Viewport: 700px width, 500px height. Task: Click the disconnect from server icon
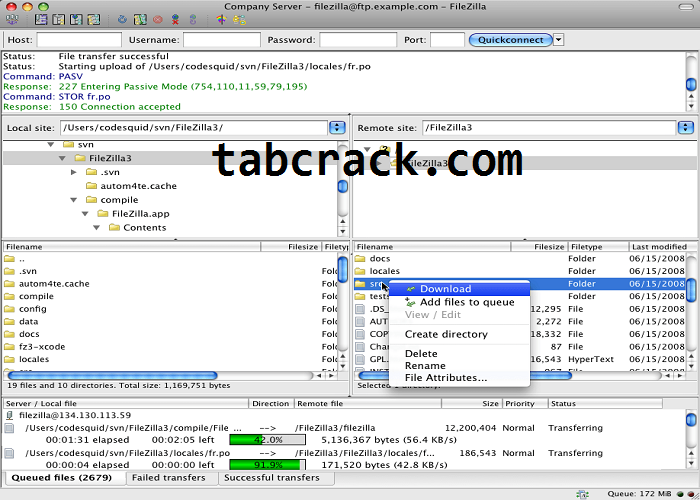175,20
